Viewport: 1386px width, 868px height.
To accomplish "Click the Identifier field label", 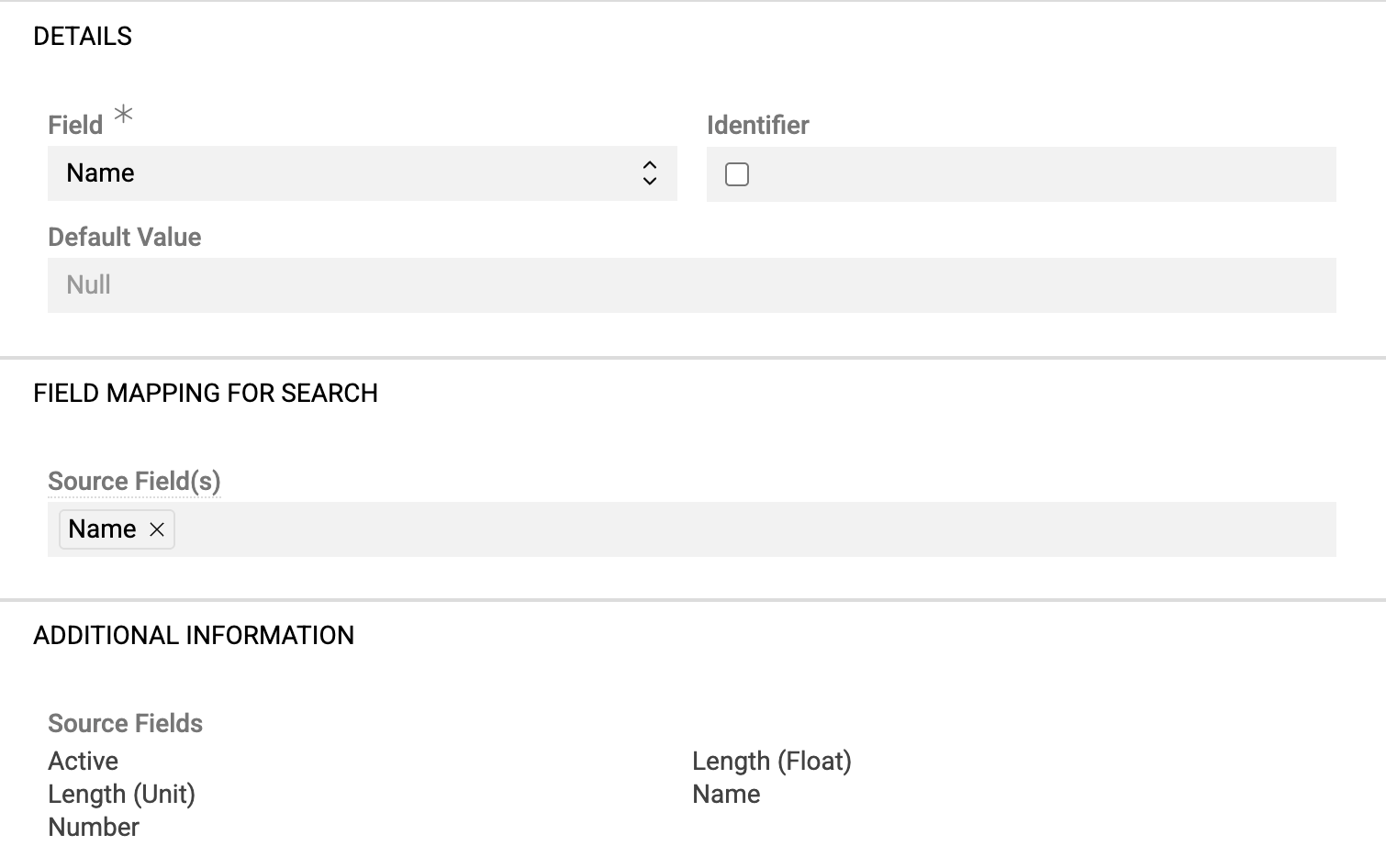I will pos(757,125).
